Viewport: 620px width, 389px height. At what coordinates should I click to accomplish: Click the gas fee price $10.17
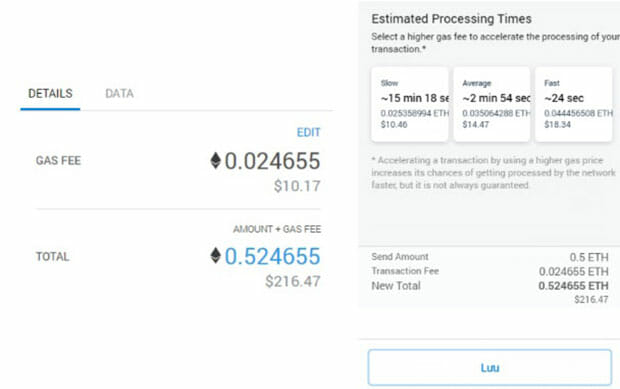point(297,186)
